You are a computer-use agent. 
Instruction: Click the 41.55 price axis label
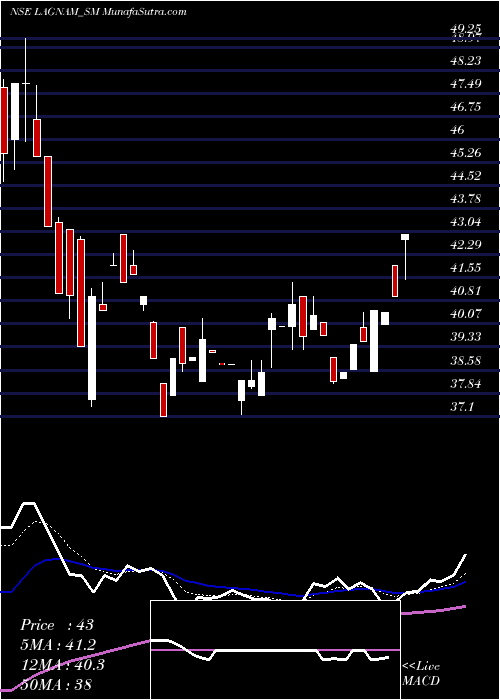(x=466, y=268)
